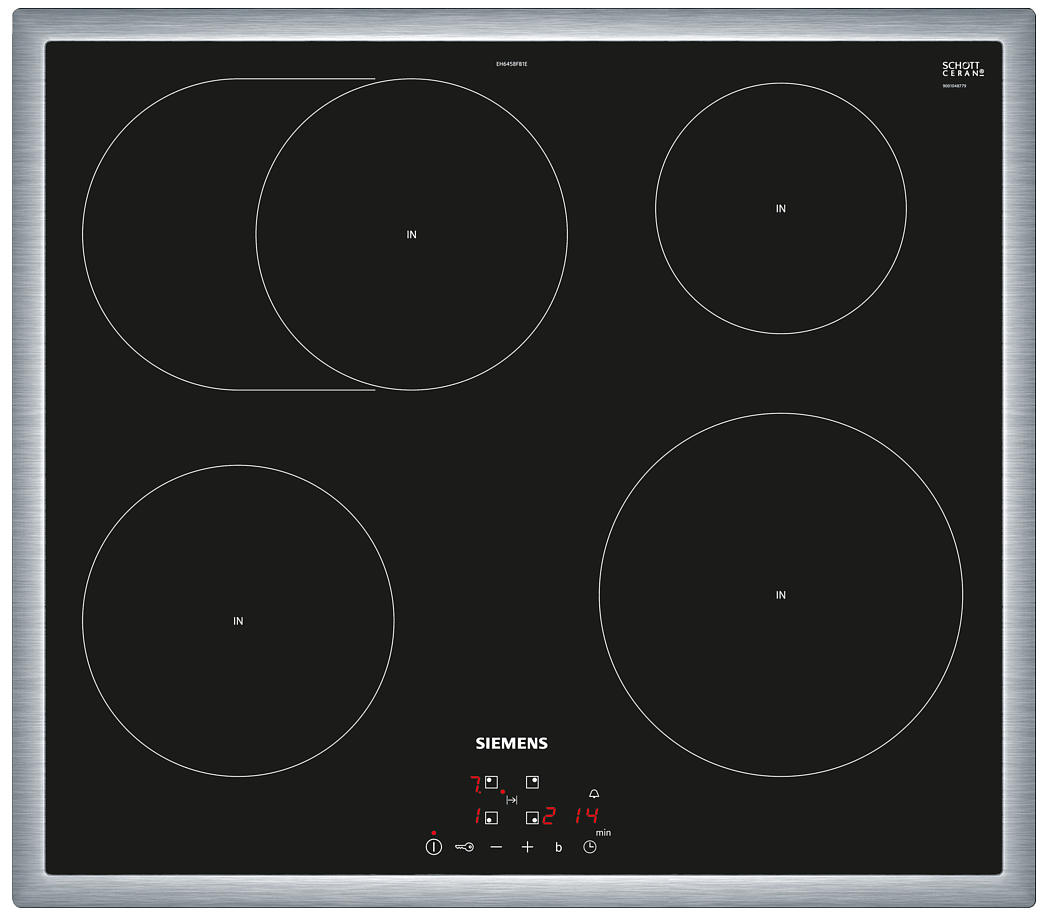The width and height of the screenshot is (1058, 918).
Task: Tap the red '2' heat level display
Action: coord(548,816)
